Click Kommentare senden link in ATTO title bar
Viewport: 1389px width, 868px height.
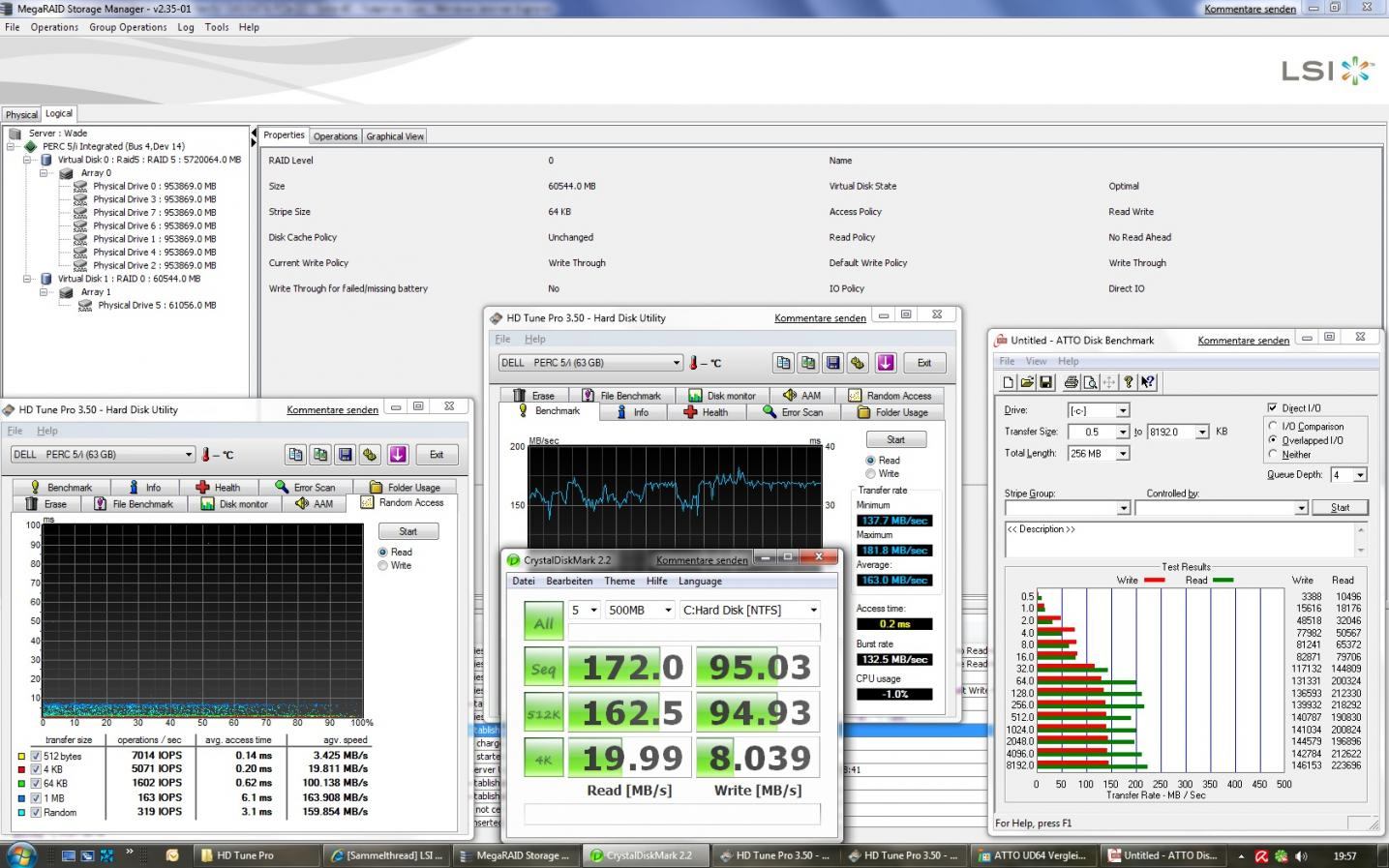(x=1243, y=341)
